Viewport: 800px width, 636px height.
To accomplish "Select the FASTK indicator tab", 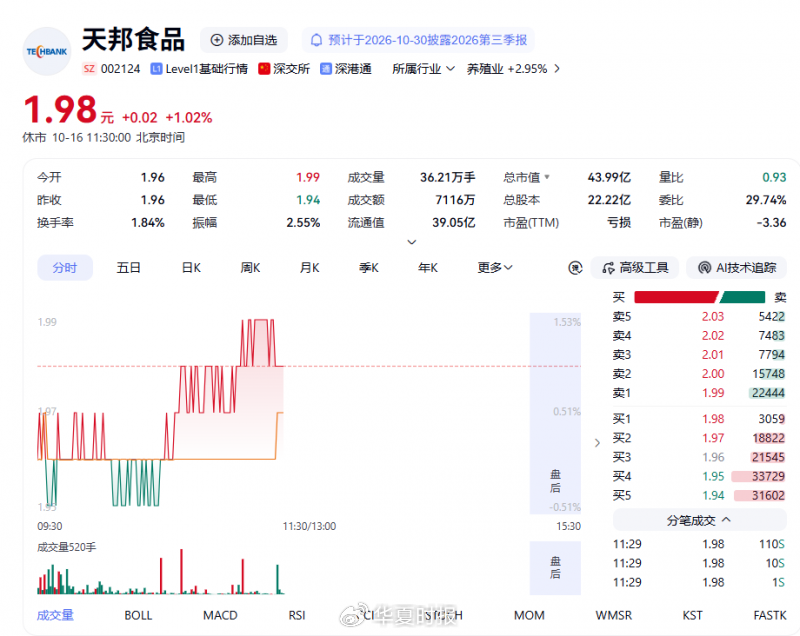I will coord(770,615).
